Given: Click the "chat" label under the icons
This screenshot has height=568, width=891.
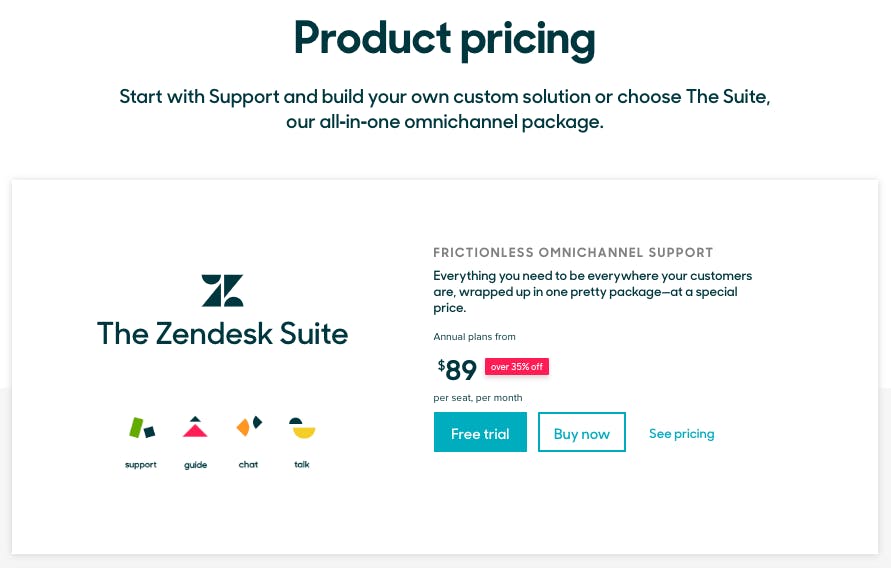Looking at the screenshot, I should (248, 465).
